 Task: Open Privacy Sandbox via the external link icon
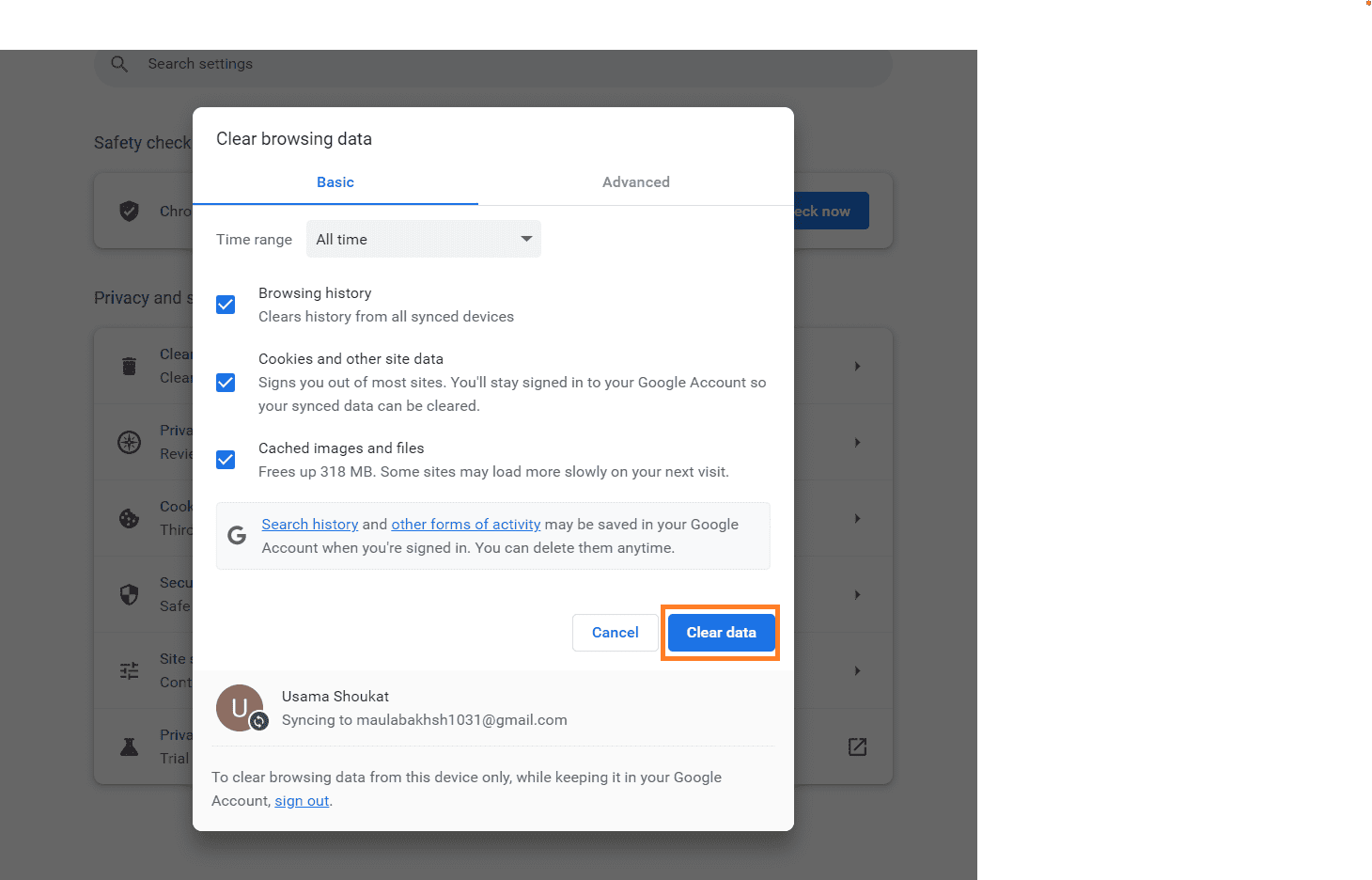point(857,746)
